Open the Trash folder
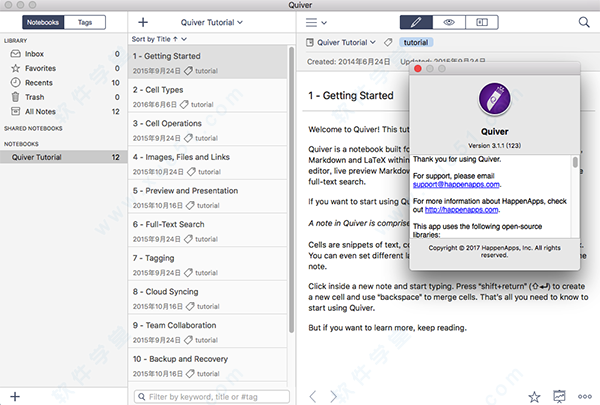 64,97
